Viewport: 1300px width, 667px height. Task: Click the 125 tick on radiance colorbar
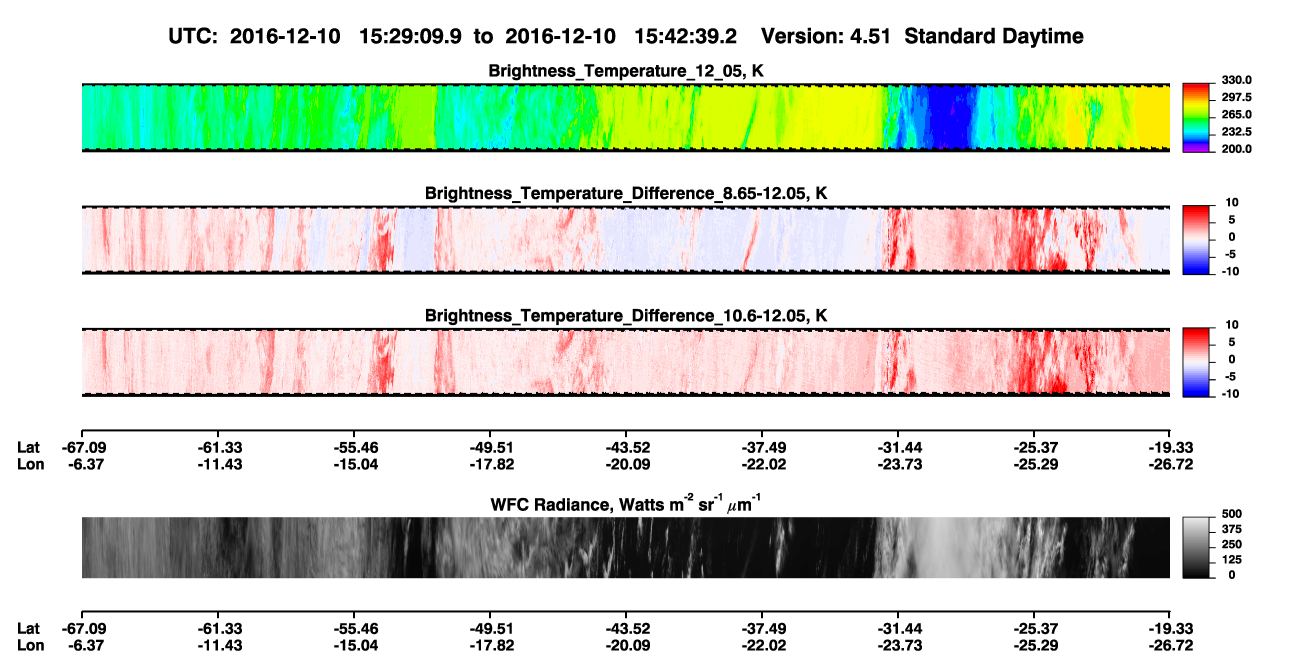[x=1231, y=559]
